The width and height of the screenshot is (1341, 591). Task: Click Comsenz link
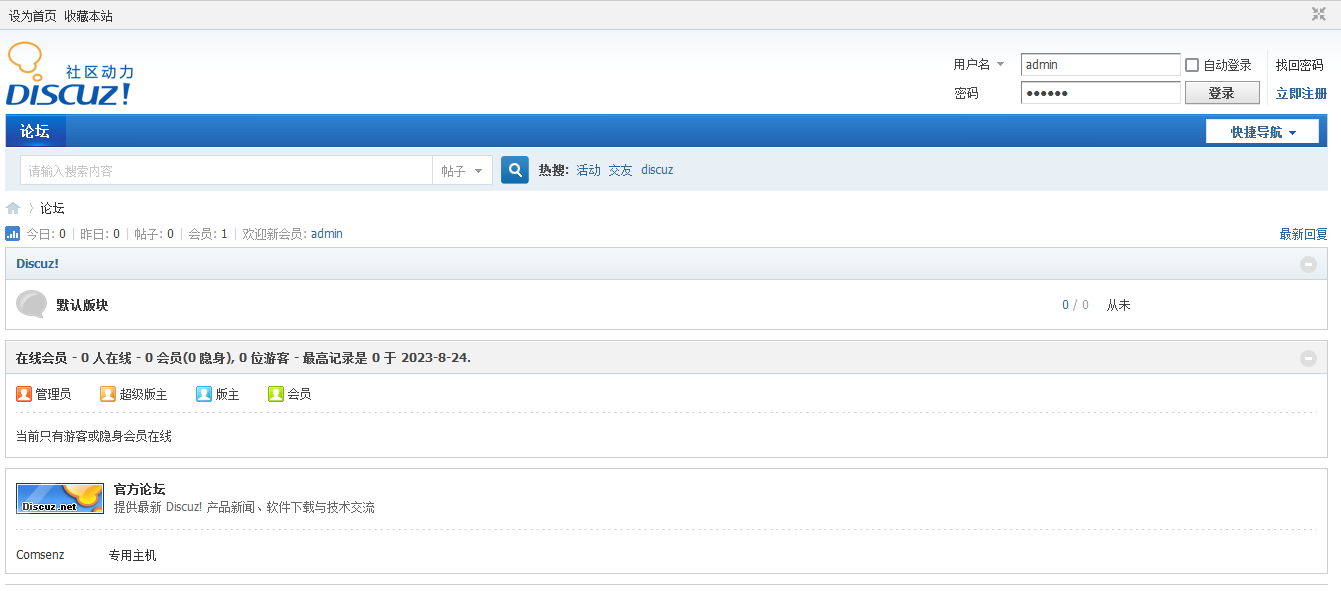point(40,555)
